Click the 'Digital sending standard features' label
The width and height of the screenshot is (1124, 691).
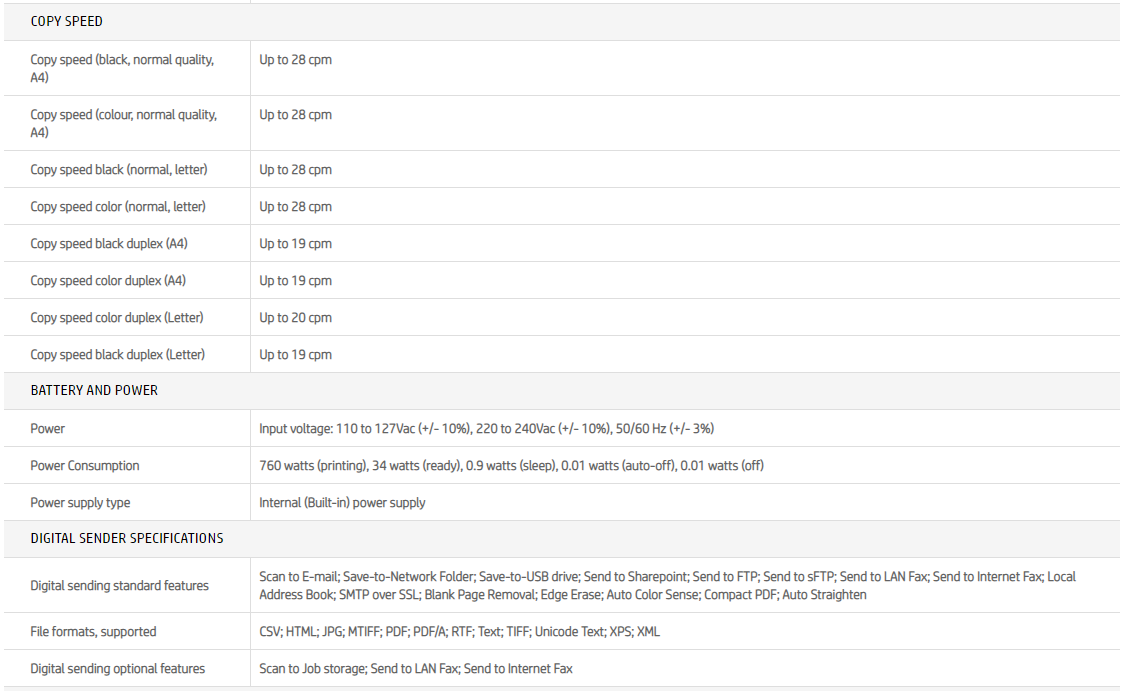(119, 585)
